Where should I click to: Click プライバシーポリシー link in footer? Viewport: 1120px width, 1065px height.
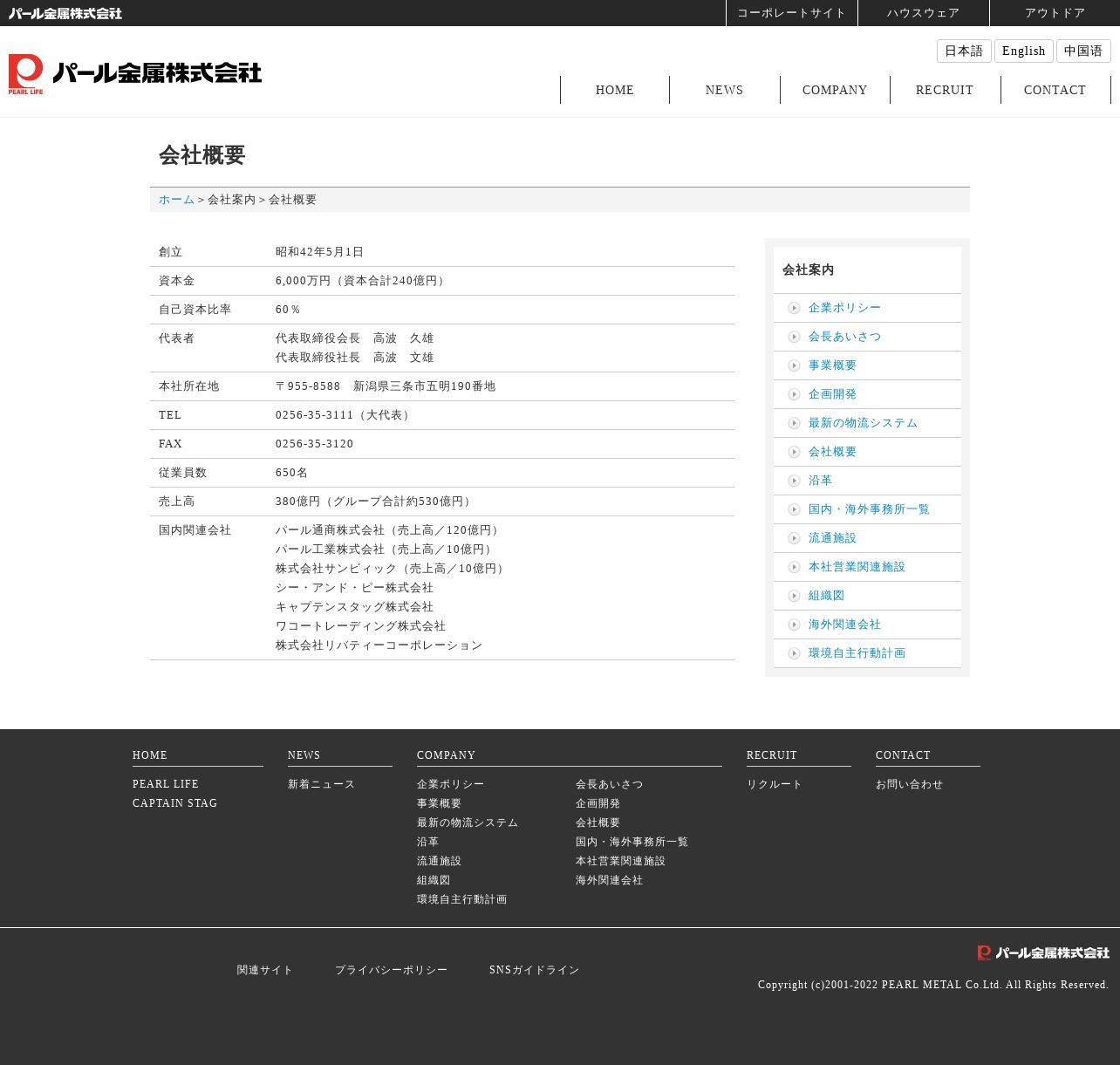tap(392, 970)
